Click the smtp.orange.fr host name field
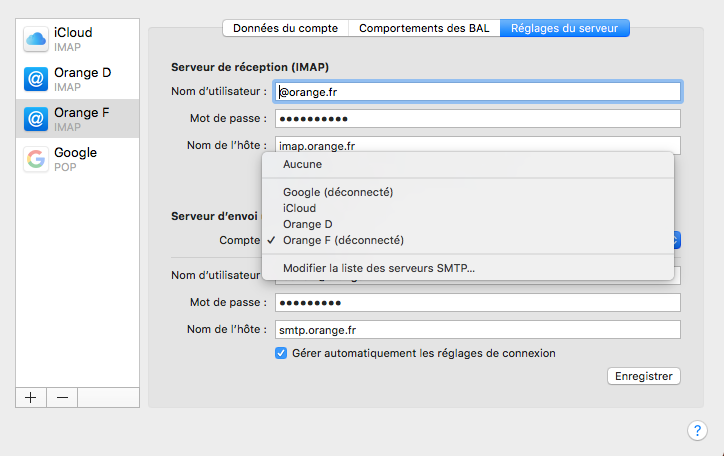 point(478,330)
